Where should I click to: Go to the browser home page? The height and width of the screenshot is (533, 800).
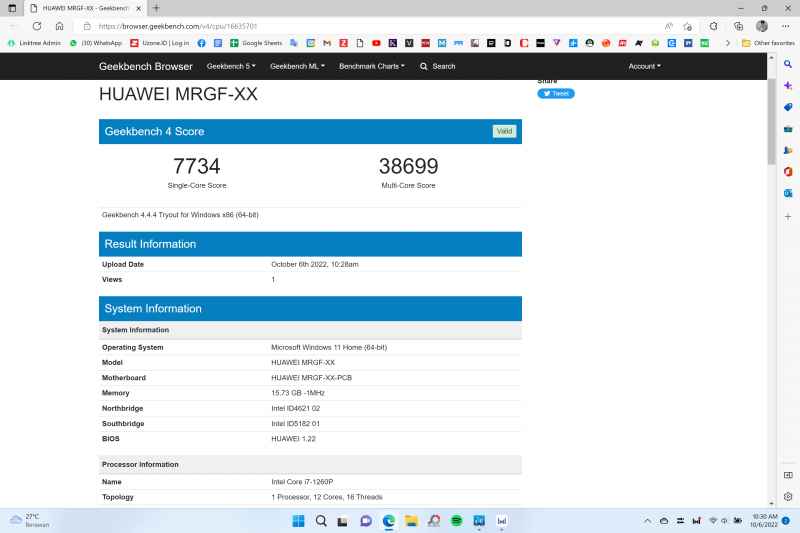[x=59, y=26]
